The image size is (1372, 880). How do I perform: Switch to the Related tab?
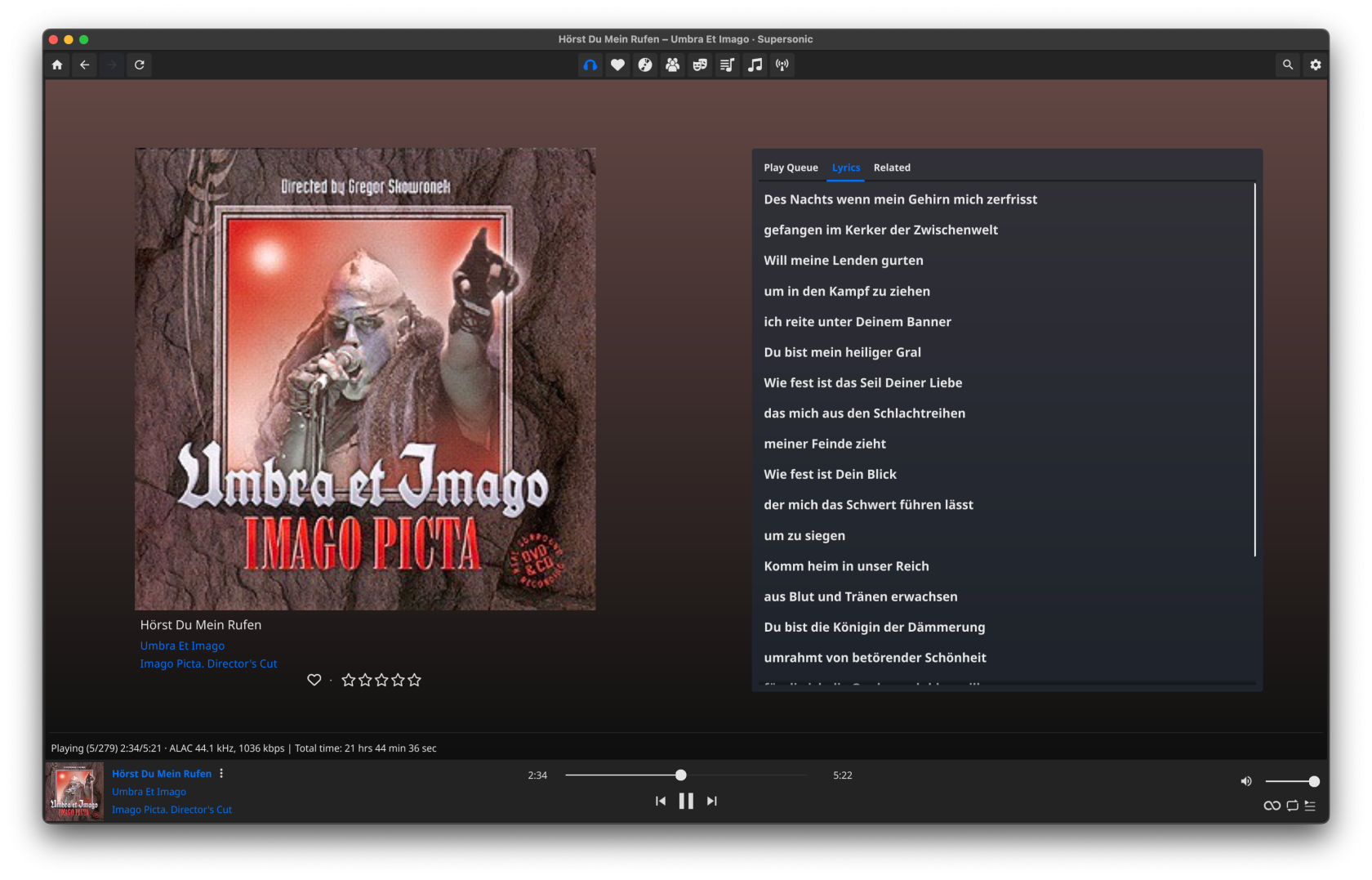(891, 168)
